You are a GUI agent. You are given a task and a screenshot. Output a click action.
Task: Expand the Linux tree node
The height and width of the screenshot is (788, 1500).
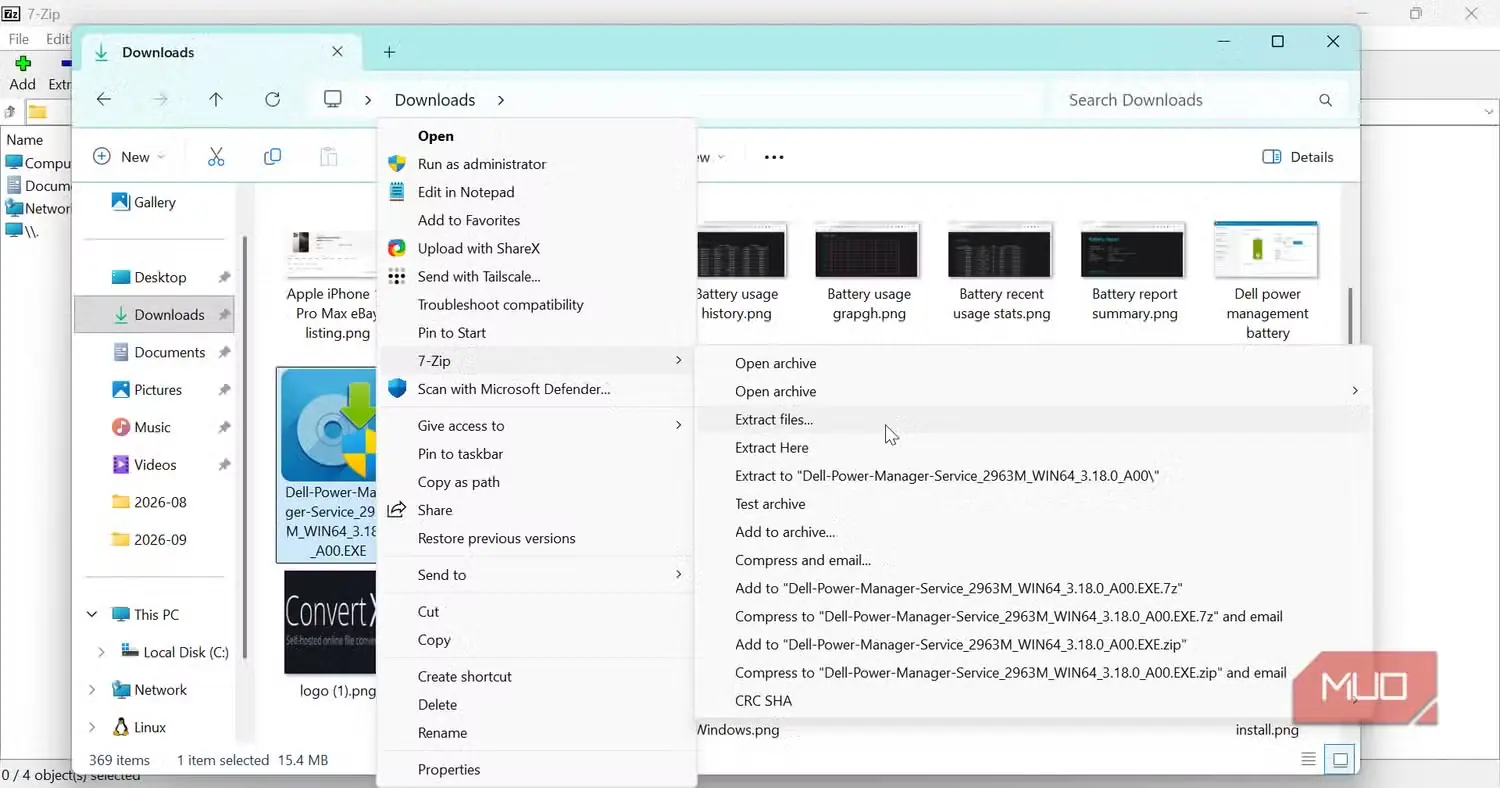click(92, 727)
